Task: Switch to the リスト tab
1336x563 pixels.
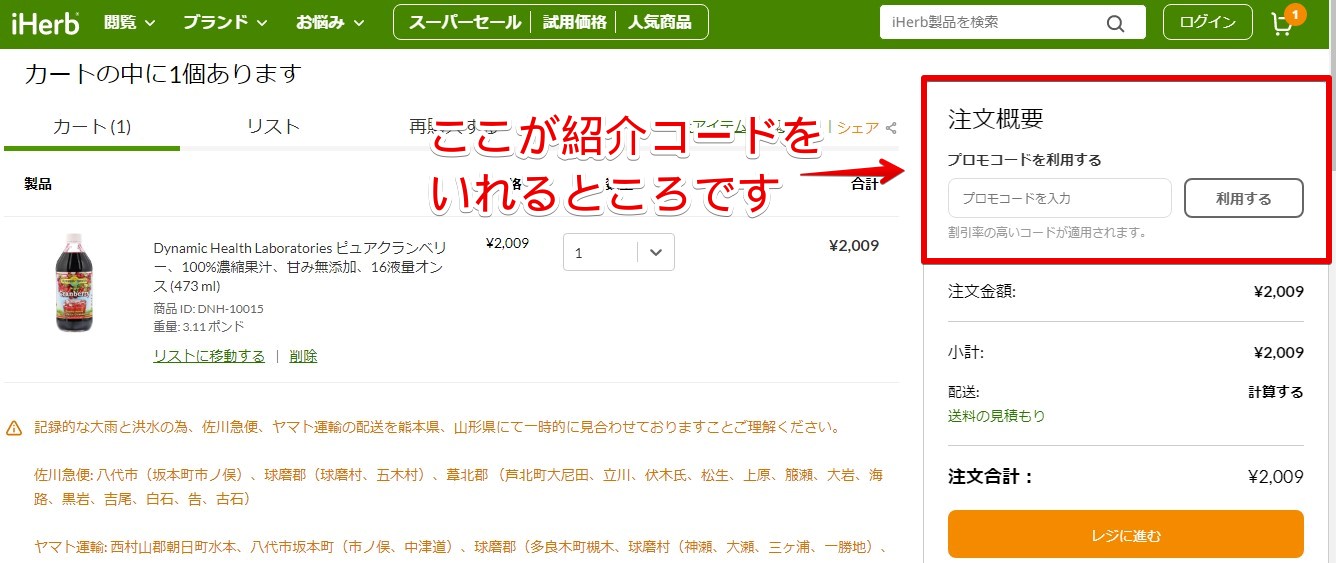Action: point(273,126)
